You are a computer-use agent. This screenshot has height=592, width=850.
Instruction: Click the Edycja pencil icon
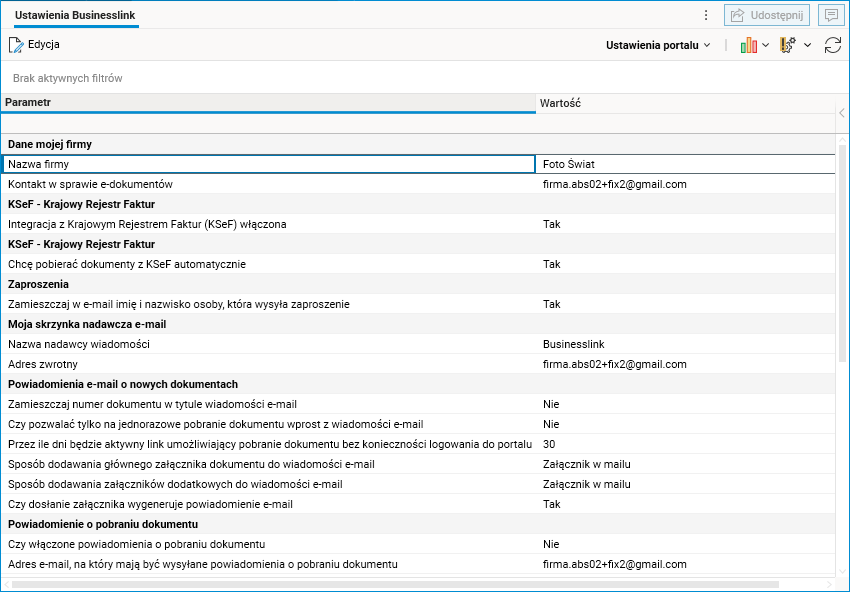pos(16,45)
